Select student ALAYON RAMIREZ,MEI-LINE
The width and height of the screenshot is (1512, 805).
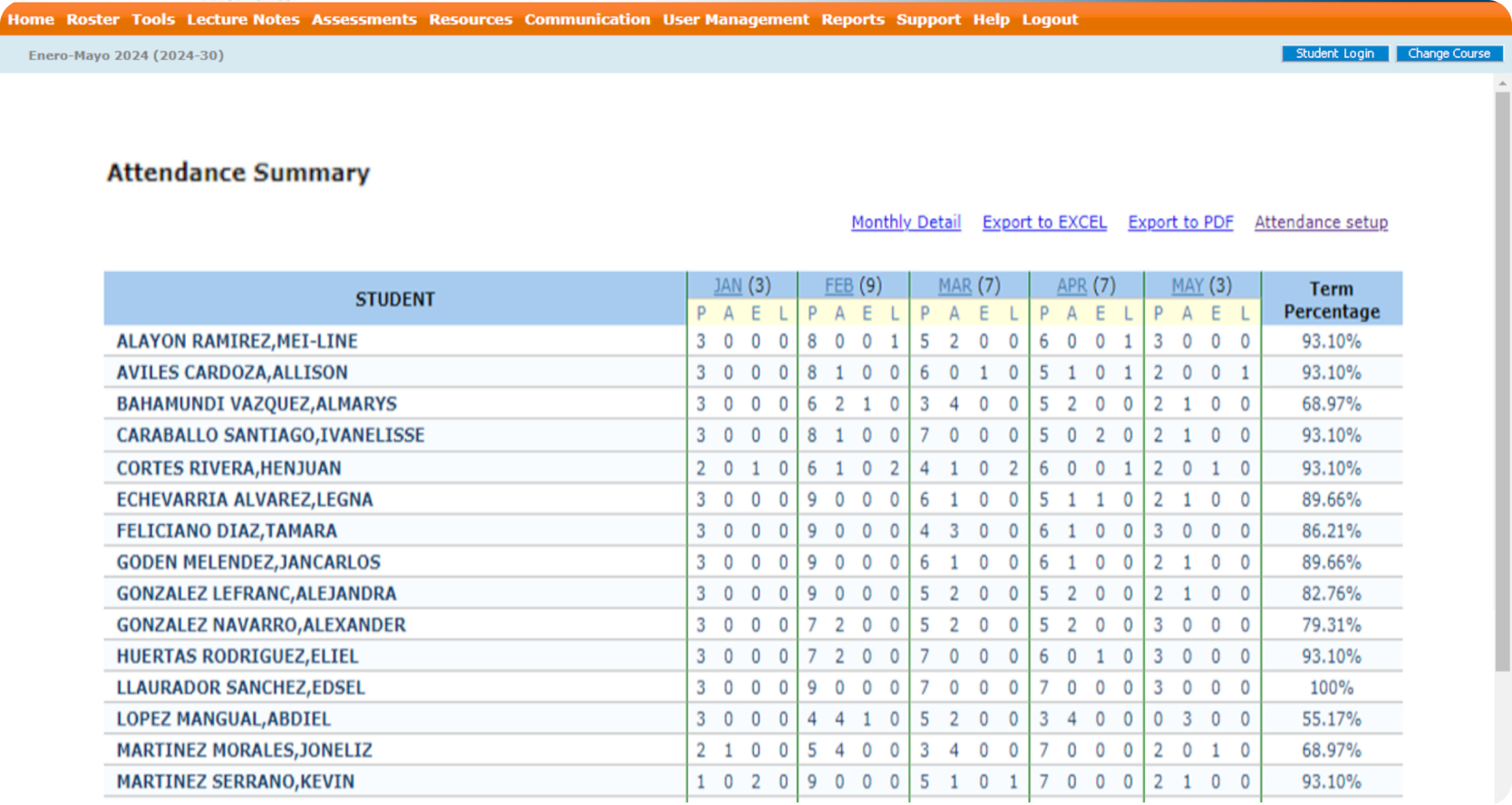237,341
